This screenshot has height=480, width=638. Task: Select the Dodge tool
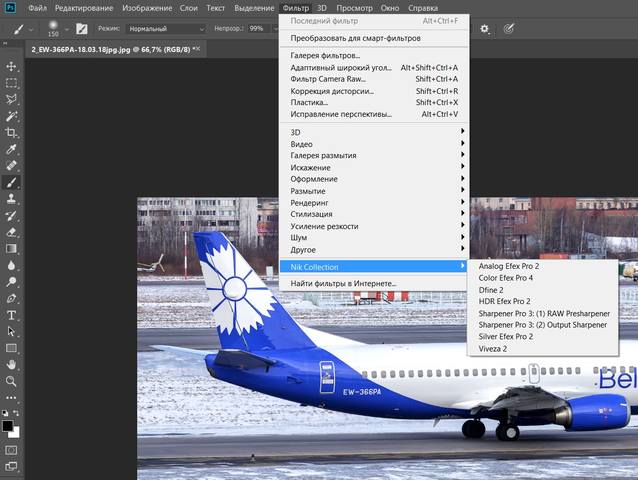tap(11, 282)
